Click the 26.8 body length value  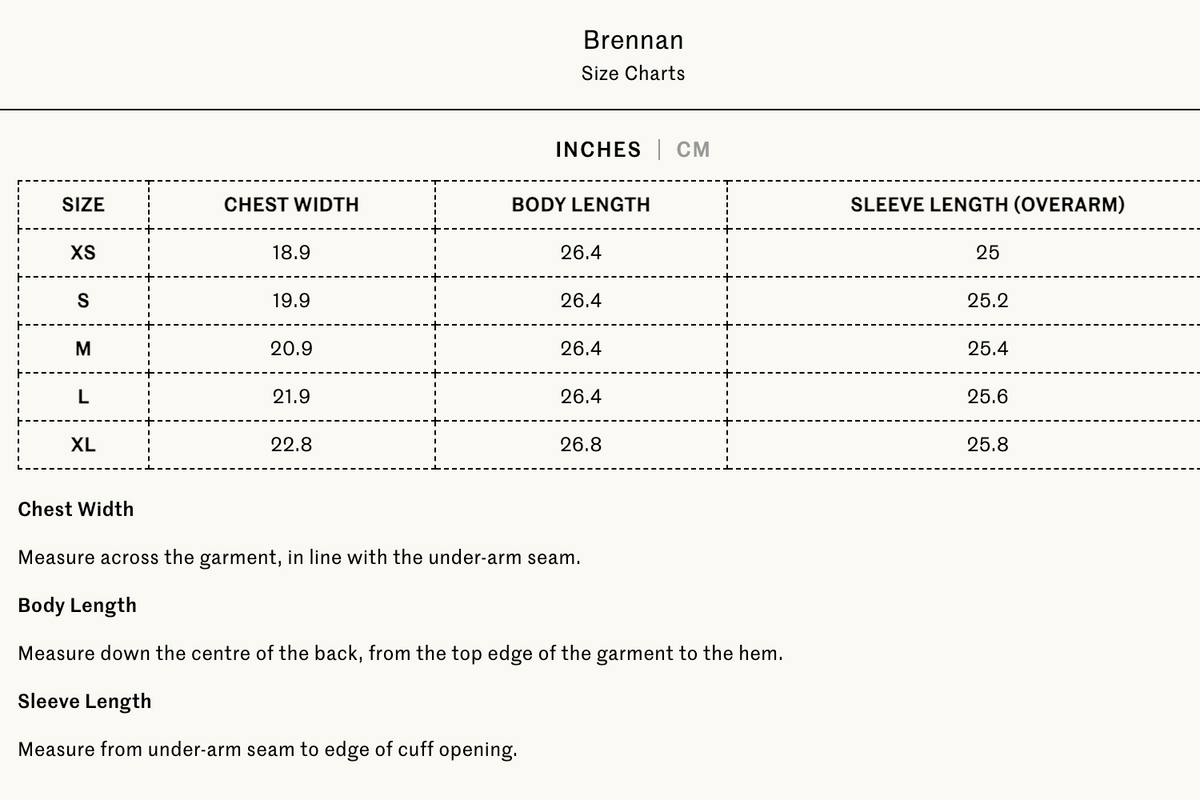pyautogui.click(x=581, y=445)
